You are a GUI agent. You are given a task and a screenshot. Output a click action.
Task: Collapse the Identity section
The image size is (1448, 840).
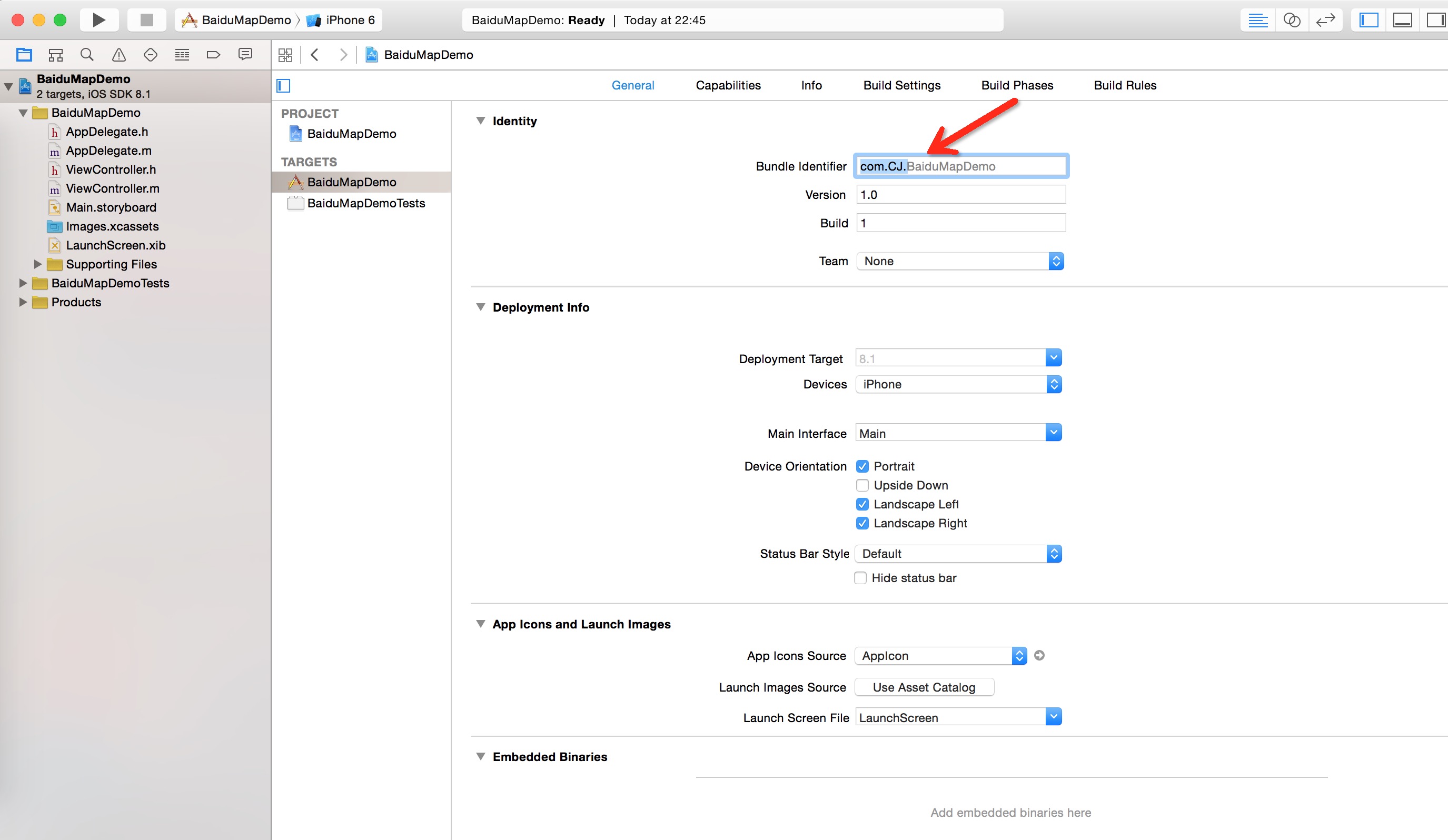coord(480,121)
